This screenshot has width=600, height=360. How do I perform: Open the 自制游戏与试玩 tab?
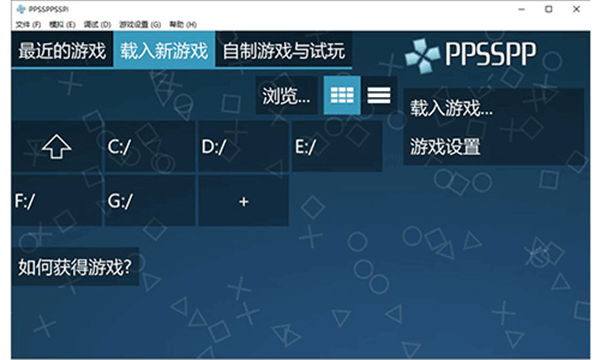click(284, 50)
